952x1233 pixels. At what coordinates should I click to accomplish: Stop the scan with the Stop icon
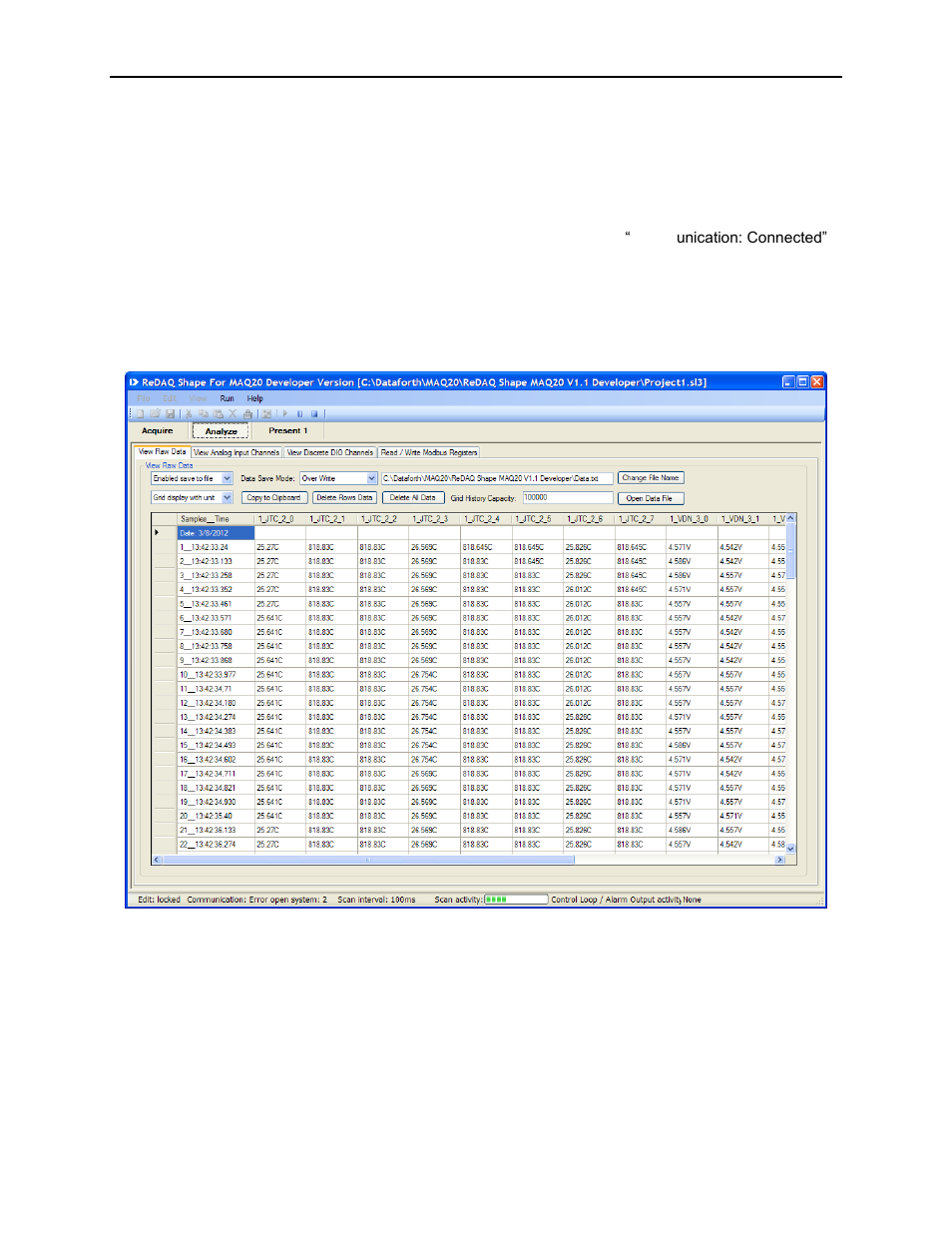tap(314, 413)
